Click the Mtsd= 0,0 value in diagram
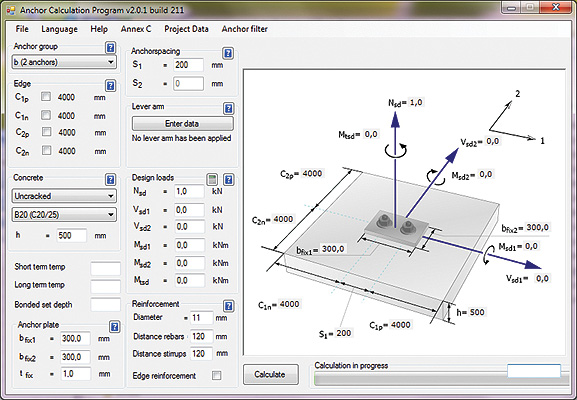Viewport: 577px width, 400px height. [371, 134]
